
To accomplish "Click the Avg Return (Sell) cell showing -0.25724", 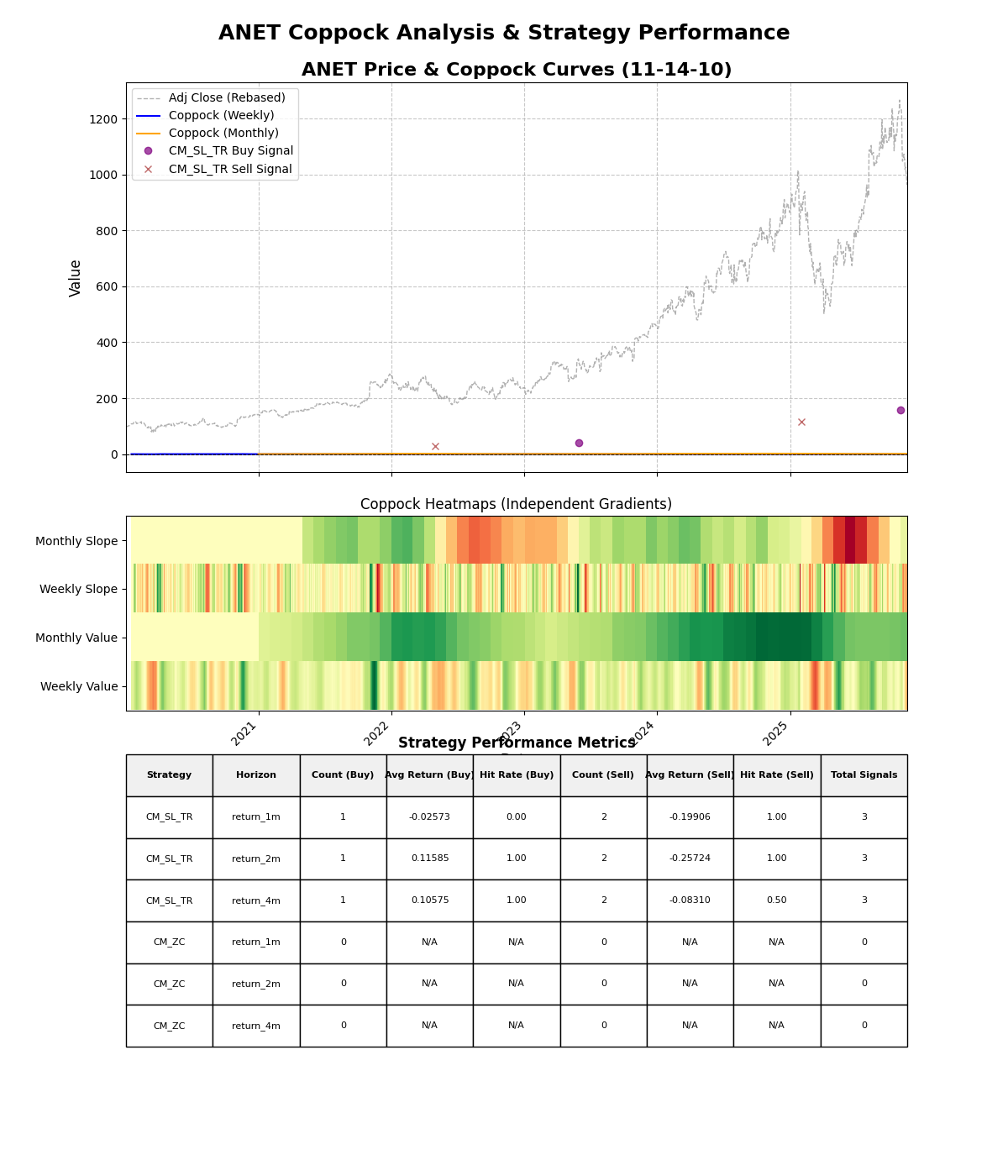I will tap(690, 858).
